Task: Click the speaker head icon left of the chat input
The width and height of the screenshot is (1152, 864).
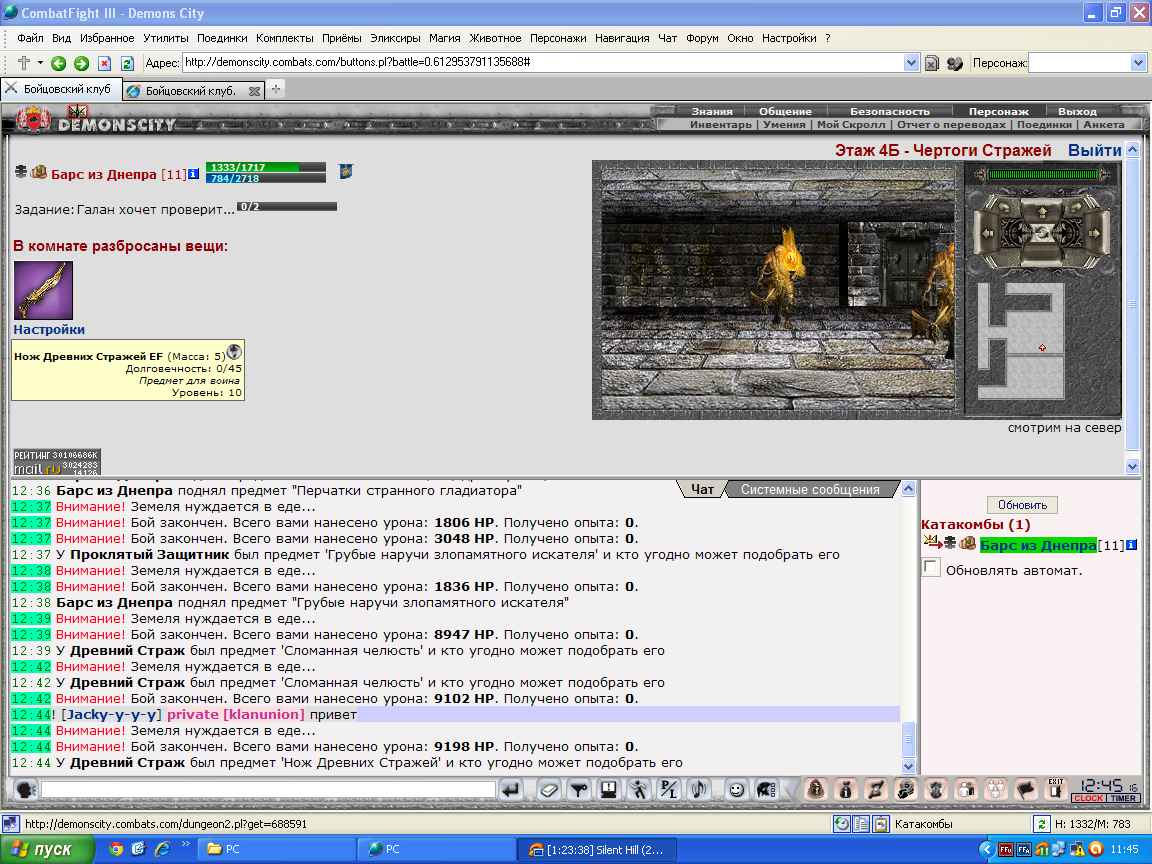Action: click(26, 790)
